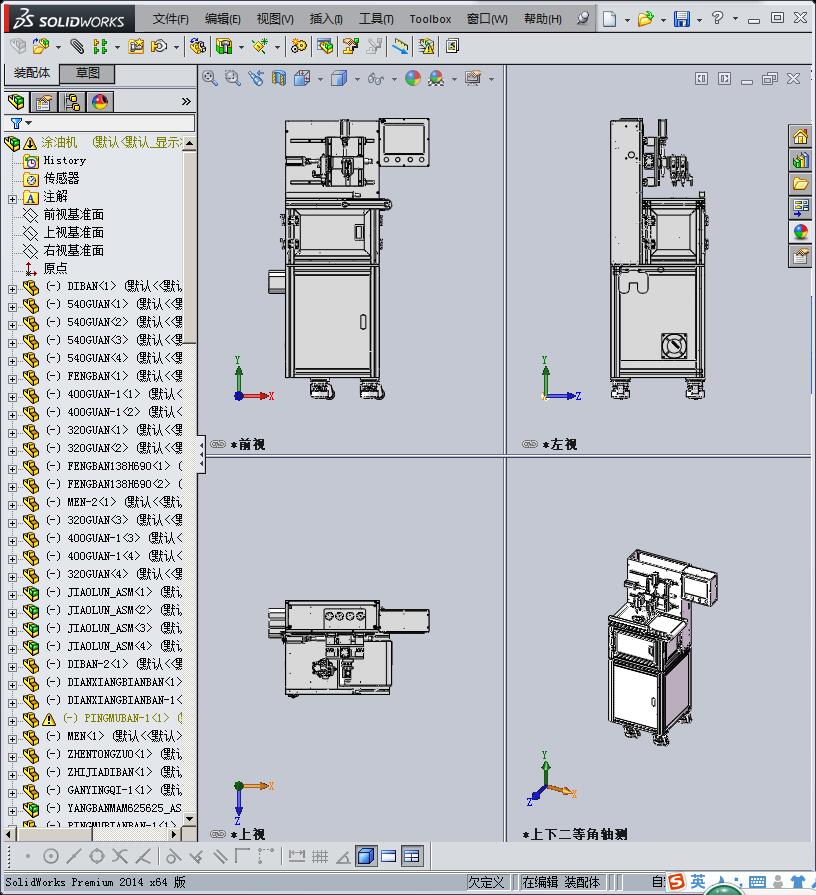Open the 文件(F) menu
This screenshot has height=895, width=816.
tap(170, 19)
